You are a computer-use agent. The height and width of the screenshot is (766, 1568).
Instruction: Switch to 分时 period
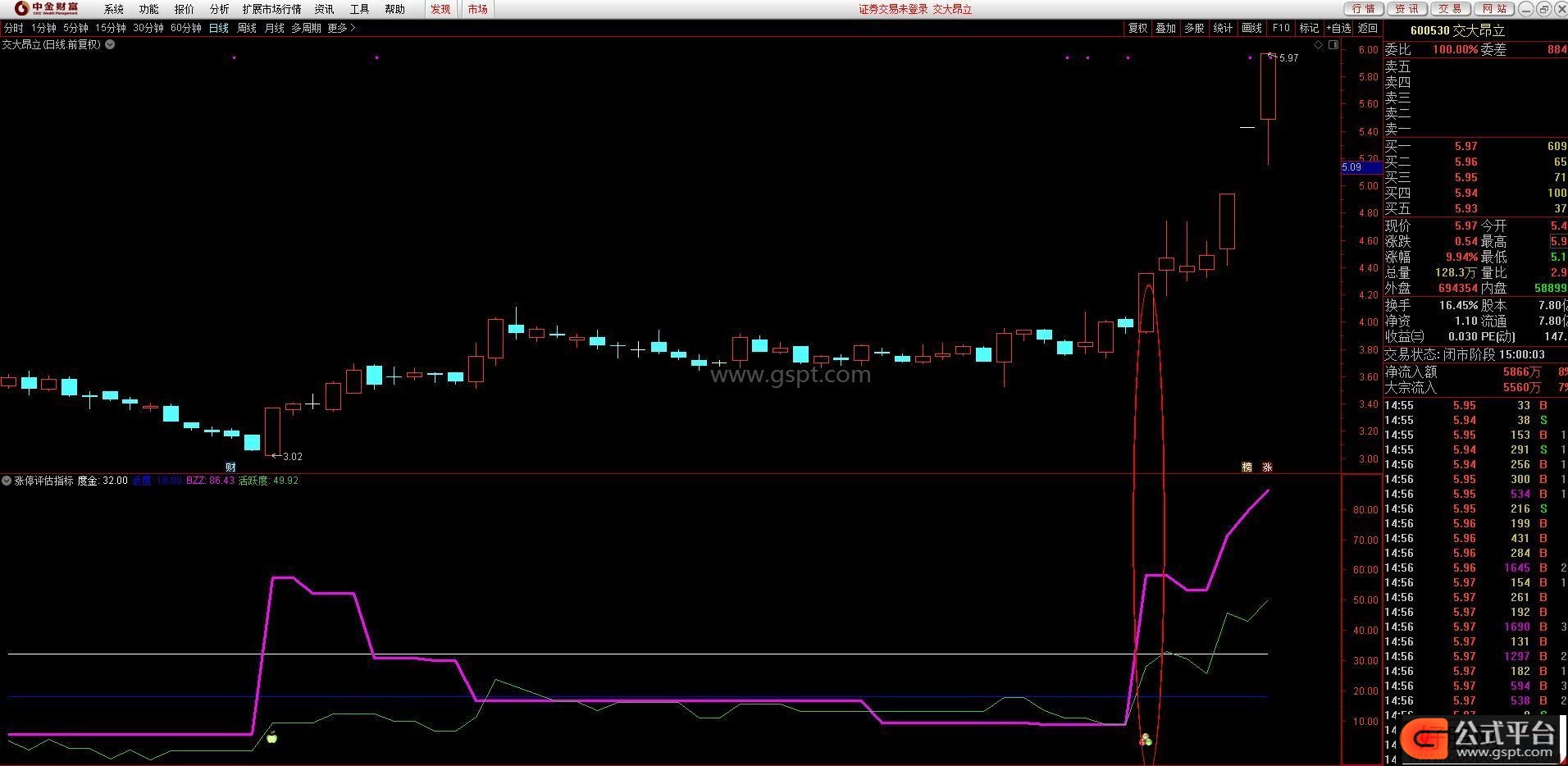click(x=13, y=28)
